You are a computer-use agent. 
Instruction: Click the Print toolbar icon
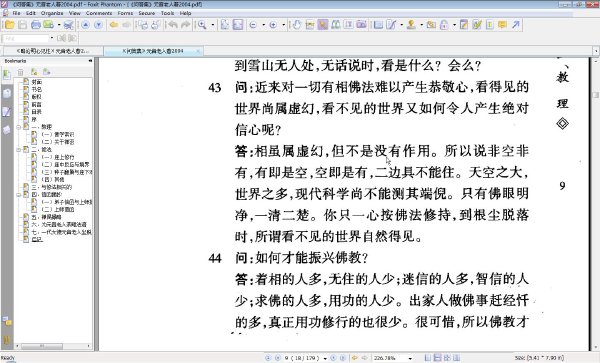[x=36, y=25]
